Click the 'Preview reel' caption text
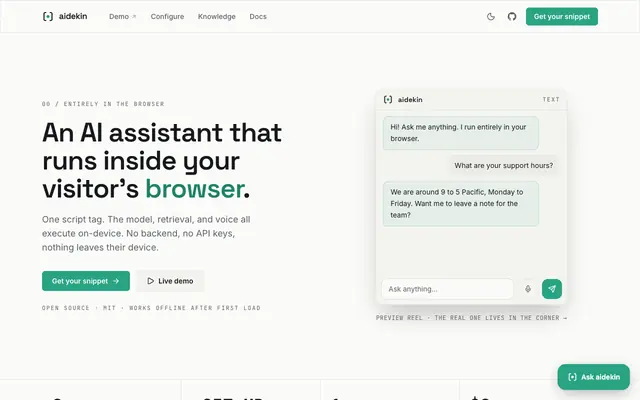The width and height of the screenshot is (640, 400). 471,318
